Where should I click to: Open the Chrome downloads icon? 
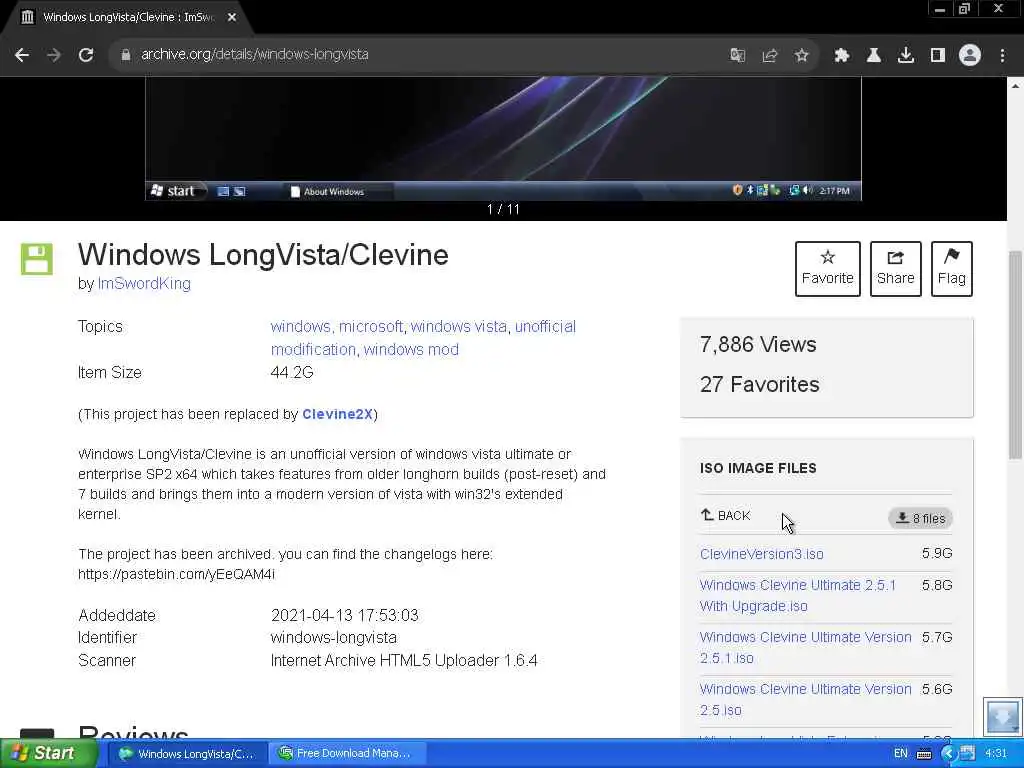[906, 55]
